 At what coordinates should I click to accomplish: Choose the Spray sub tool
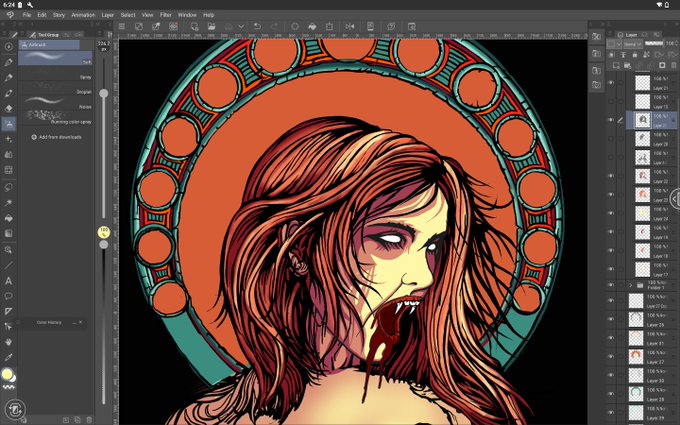click(56, 74)
